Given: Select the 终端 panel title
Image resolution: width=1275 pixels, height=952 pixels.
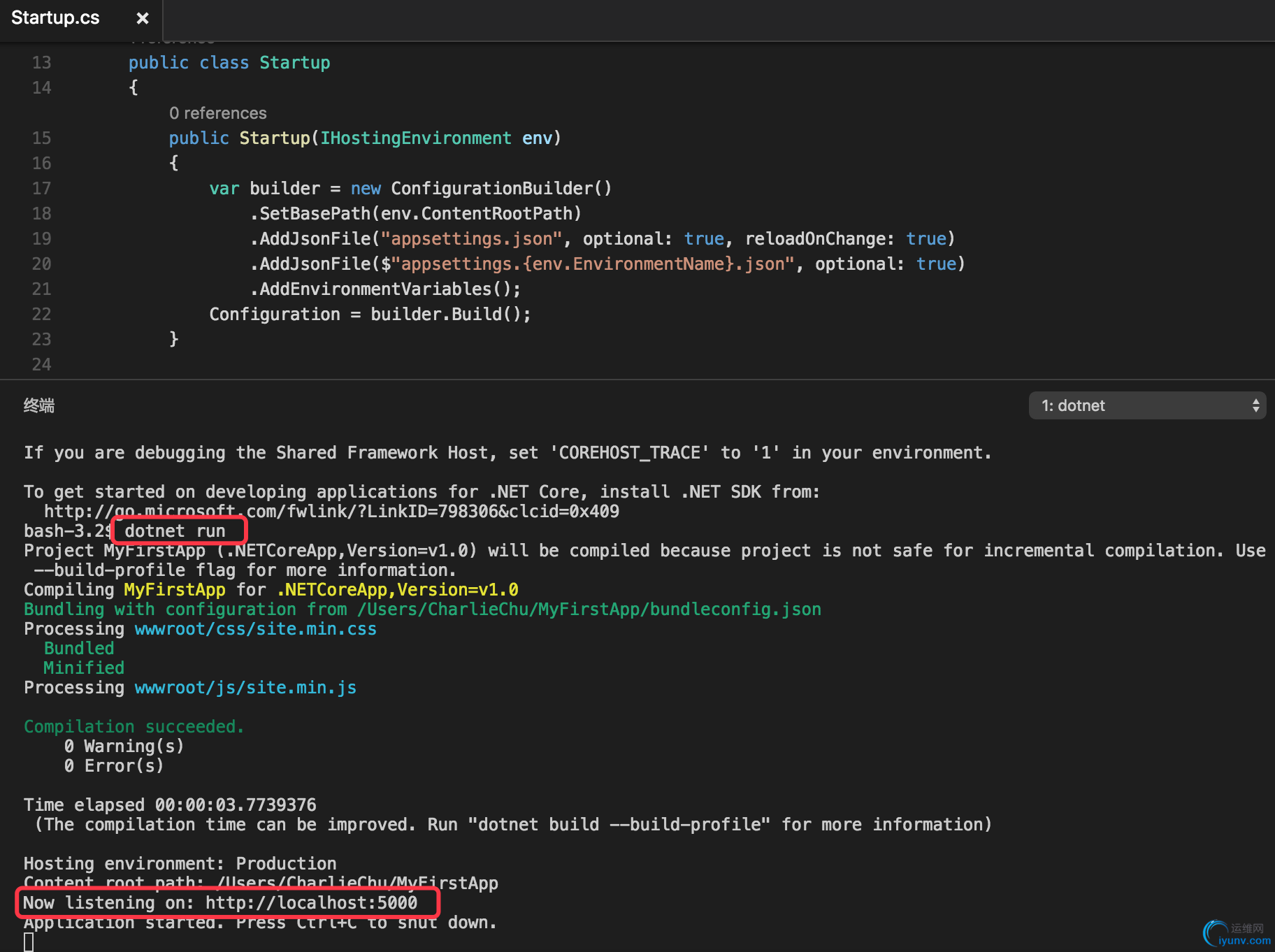Looking at the screenshot, I should click(x=39, y=405).
